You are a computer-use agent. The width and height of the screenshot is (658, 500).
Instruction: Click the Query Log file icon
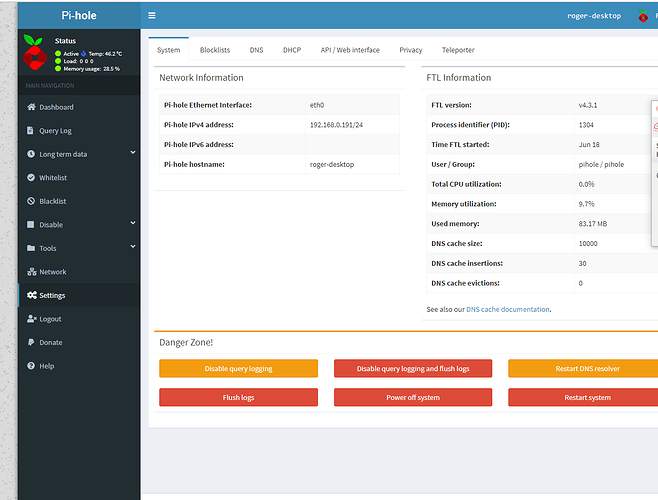(x=30, y=130)
